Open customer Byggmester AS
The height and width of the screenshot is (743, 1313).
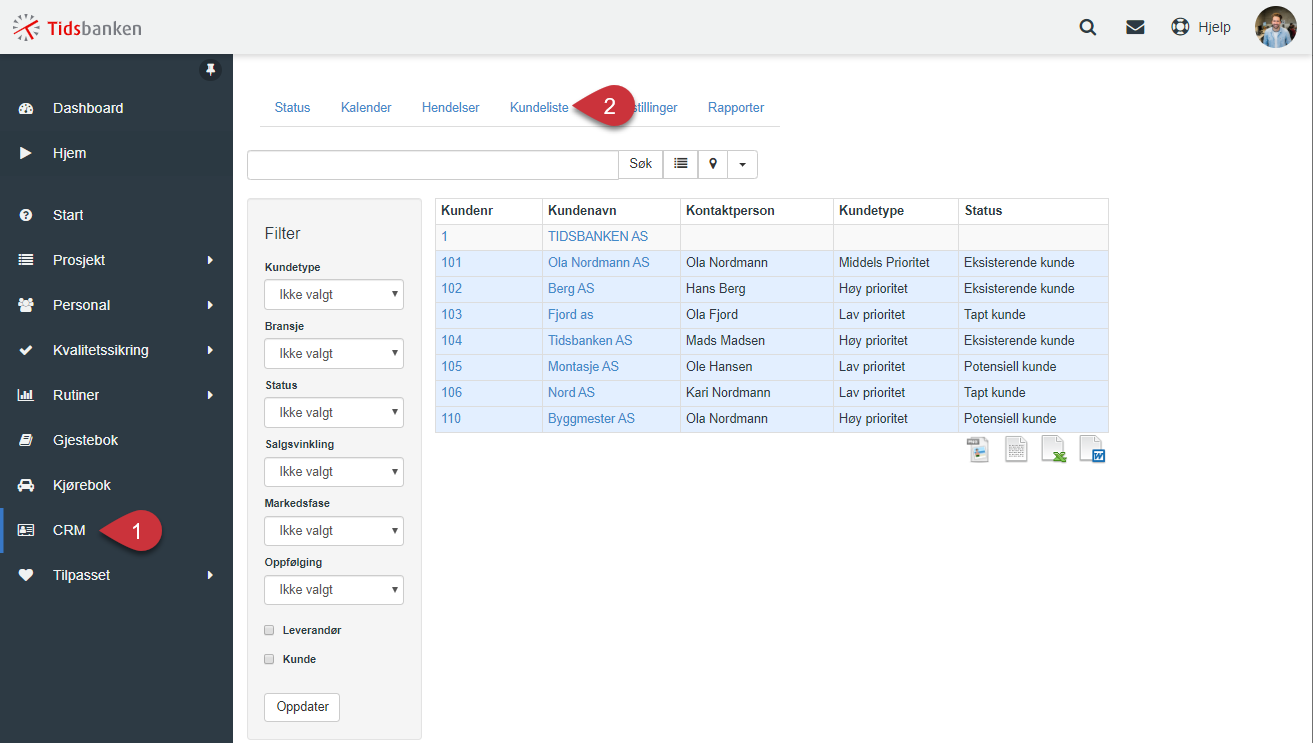point(591,419)
